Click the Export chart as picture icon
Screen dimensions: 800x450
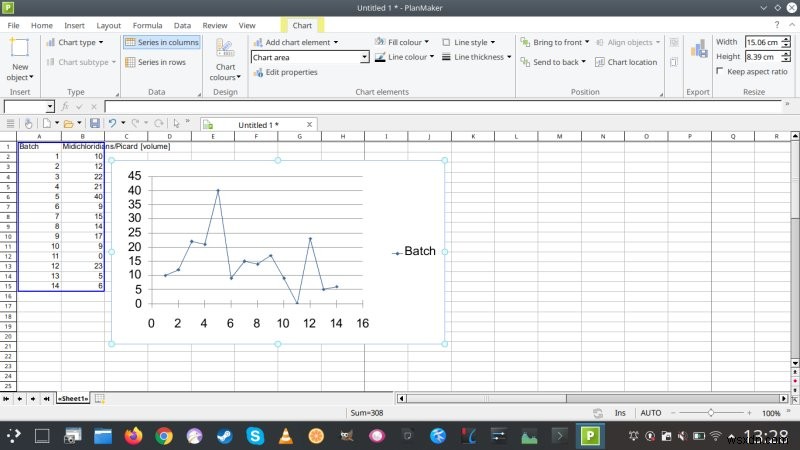click(698, 50)
